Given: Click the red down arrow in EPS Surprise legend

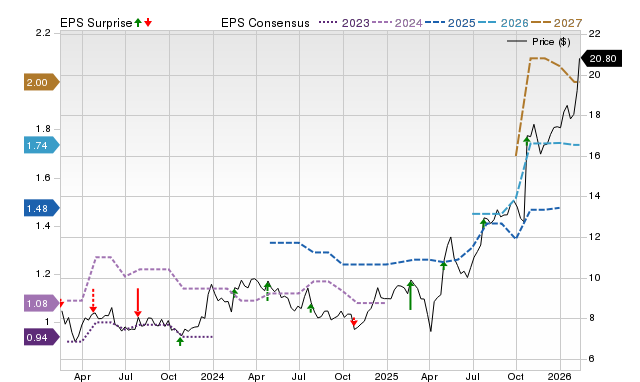Looking at the screenshot, I should (x=148, y=22).
